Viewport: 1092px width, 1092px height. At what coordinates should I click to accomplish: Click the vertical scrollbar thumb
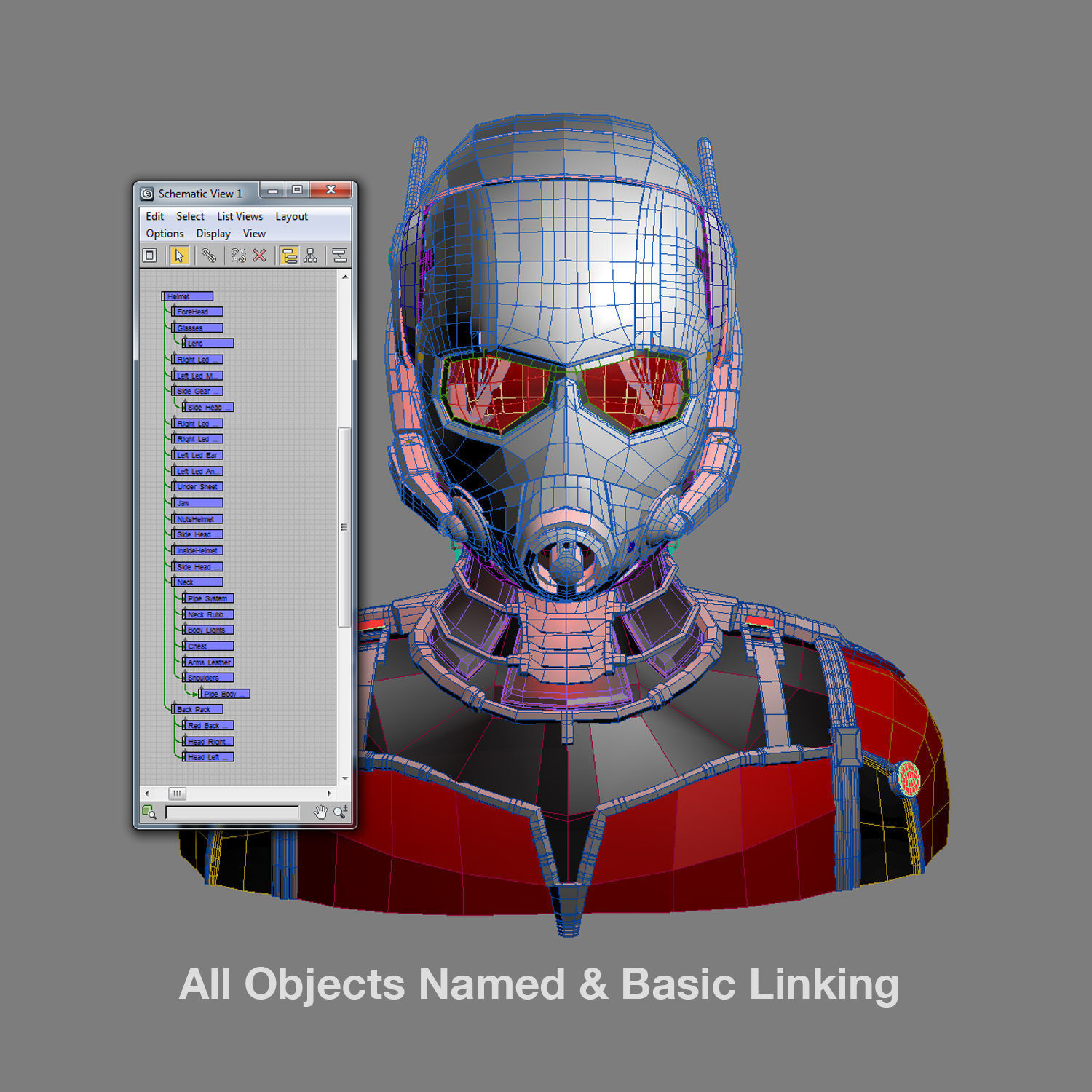click(x=345, y=527)
